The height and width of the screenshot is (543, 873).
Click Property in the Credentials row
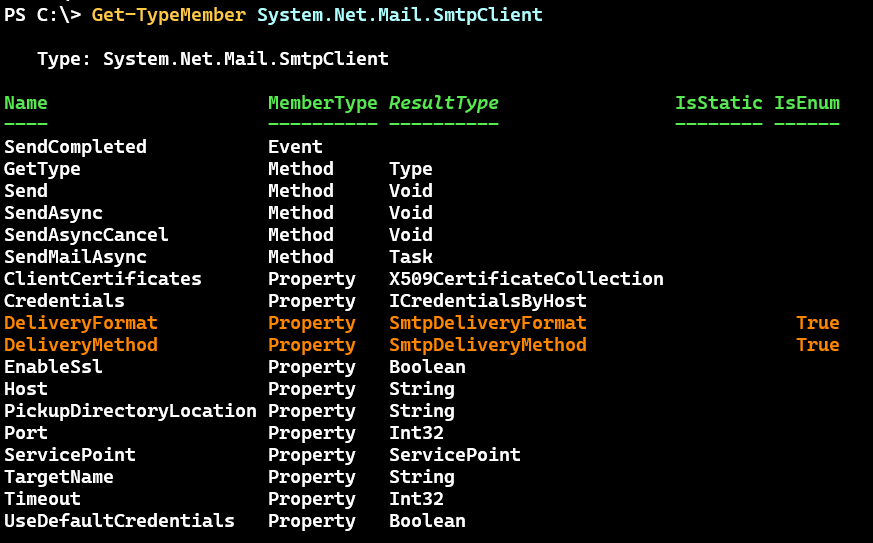coord(312,301)
